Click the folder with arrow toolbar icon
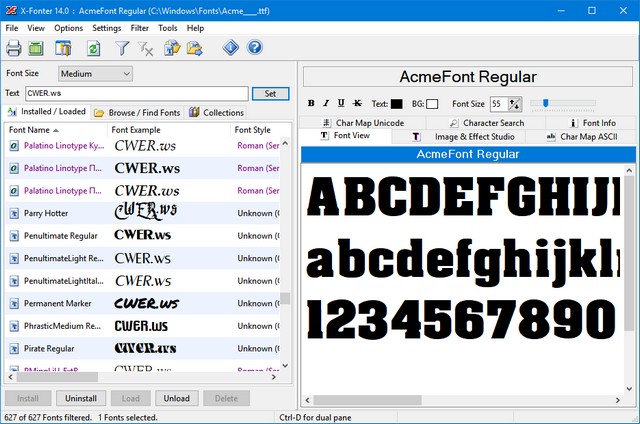Image resolution: width=640 pixels, height=424 pixels. (x=195, y=48)
